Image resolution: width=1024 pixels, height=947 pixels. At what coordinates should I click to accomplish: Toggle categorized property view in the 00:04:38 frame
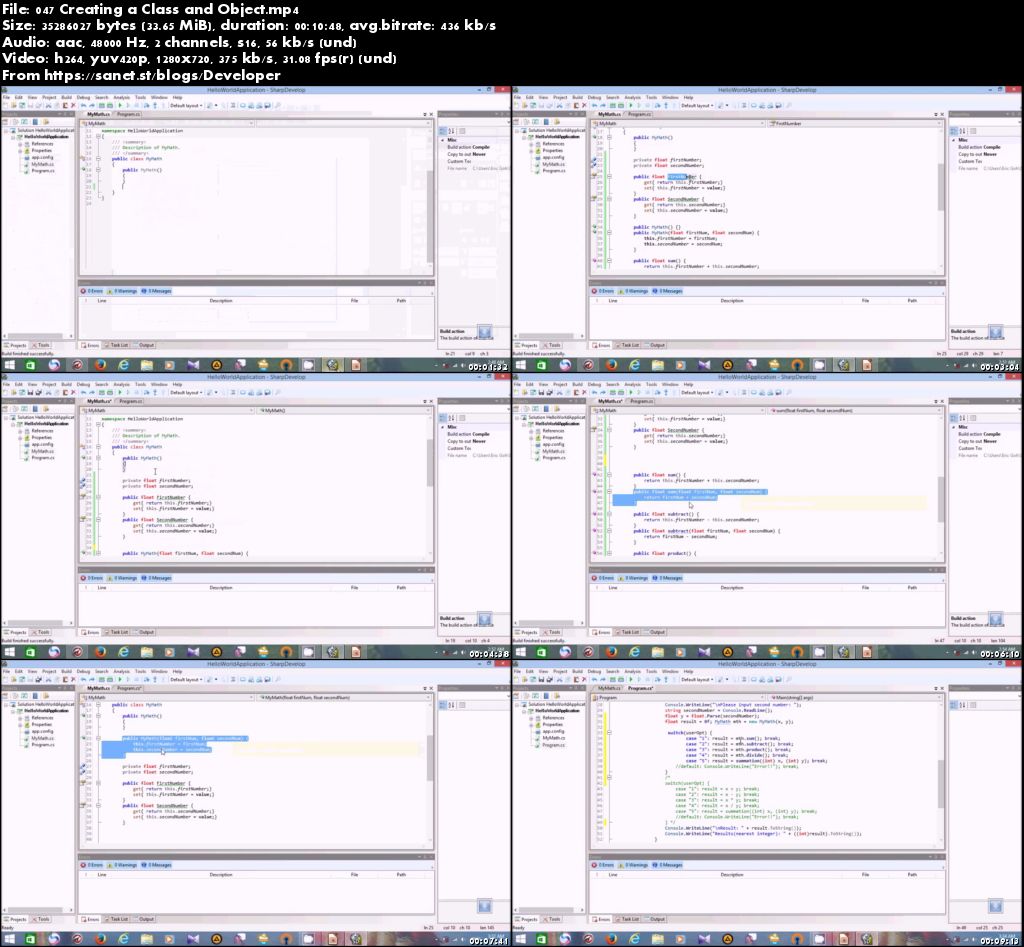(x=442, y=418)
